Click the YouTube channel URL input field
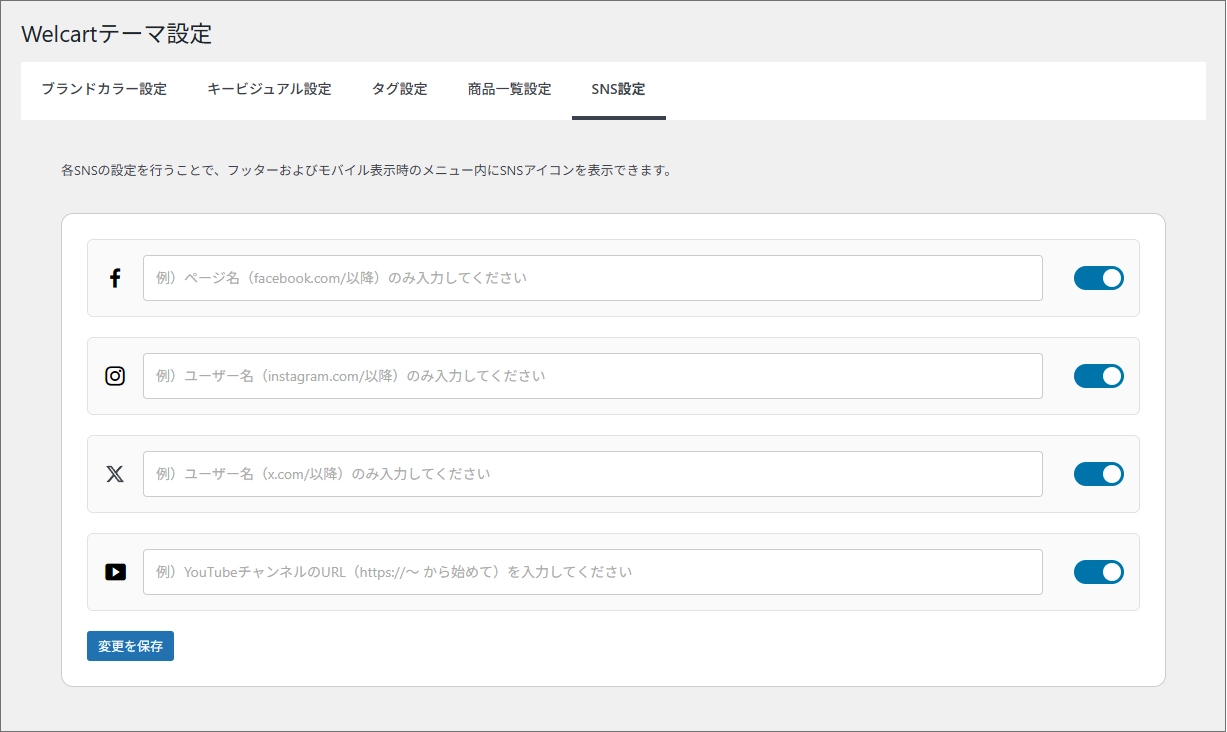1227x732 pixels. (592, 572)
